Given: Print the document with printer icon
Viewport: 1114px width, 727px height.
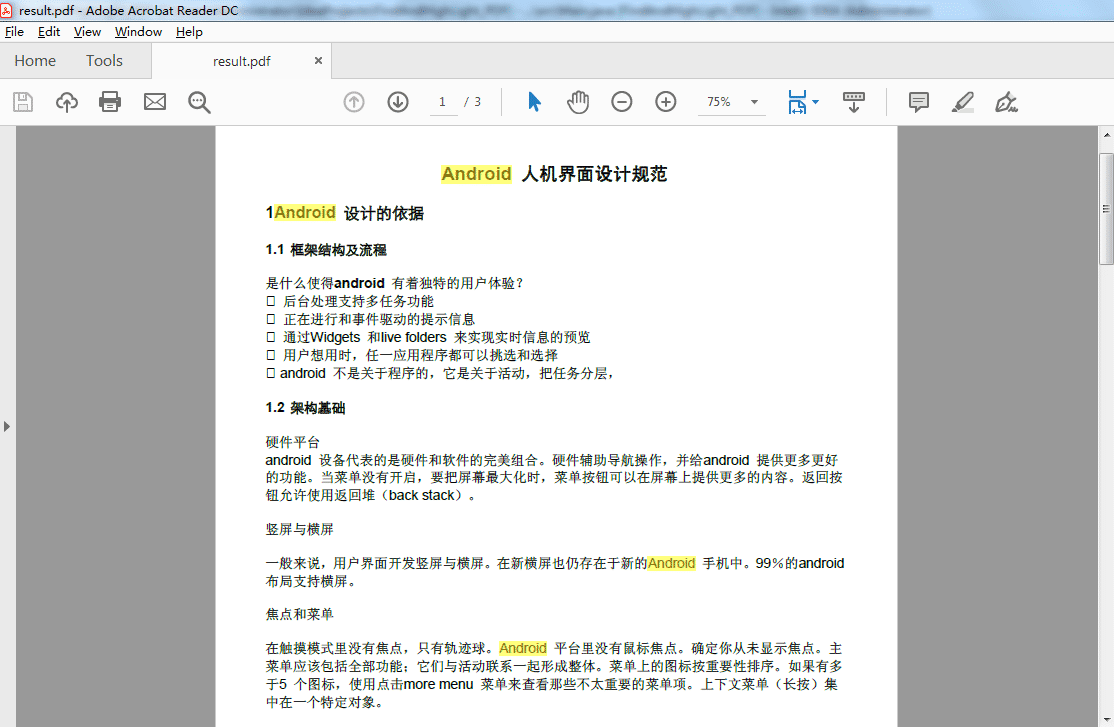Looking at the screenshot, I should 110,102.
